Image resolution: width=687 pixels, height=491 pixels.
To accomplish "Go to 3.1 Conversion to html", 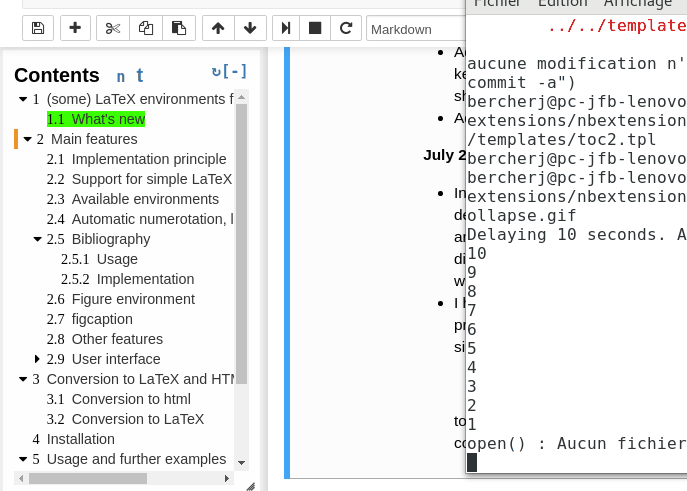I will point(119,399).
